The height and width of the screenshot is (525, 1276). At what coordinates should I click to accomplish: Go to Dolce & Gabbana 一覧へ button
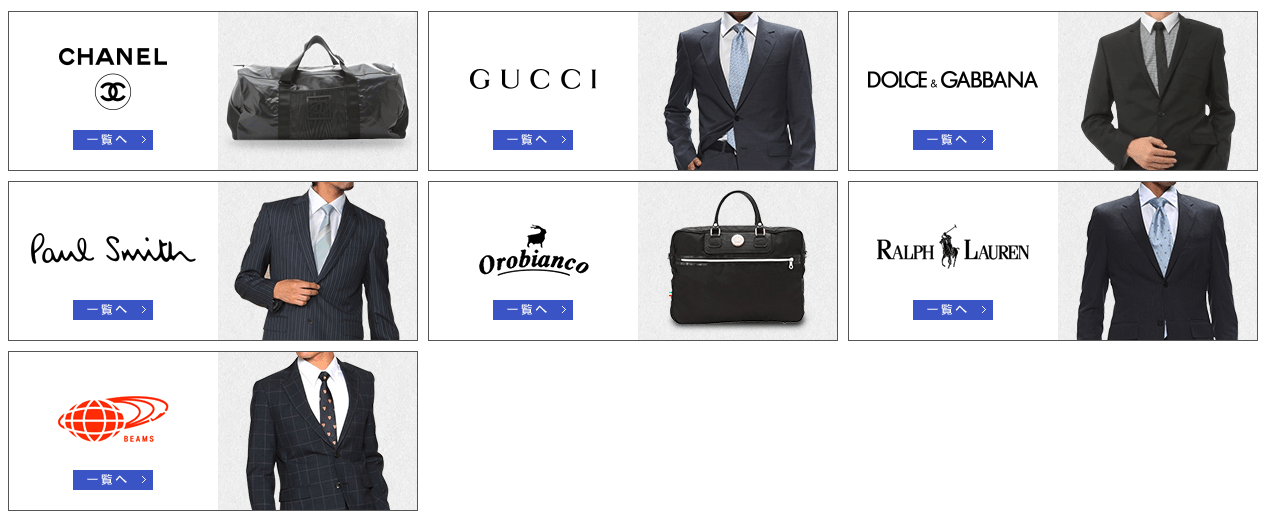pos(953,140)
